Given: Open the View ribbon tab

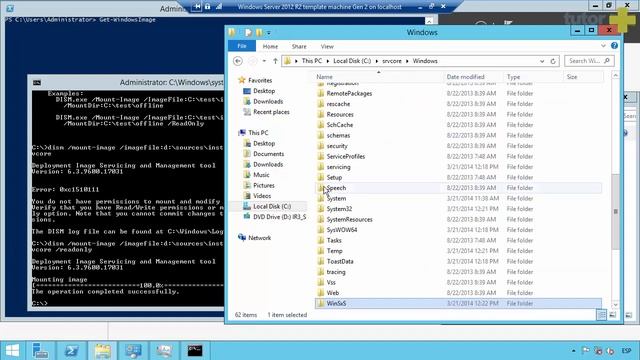Looking at the screenshot, I should point(327,47).
